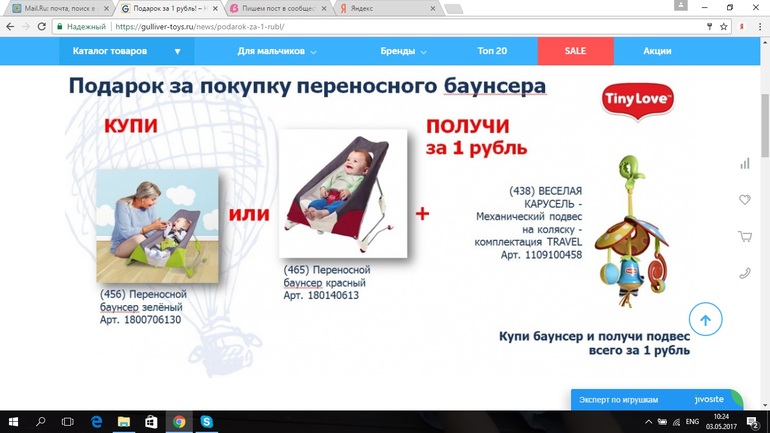This screenshot has height=433, width=770.
Task: Click the scroll-to-top arrow button
Action: click(705, 320)
